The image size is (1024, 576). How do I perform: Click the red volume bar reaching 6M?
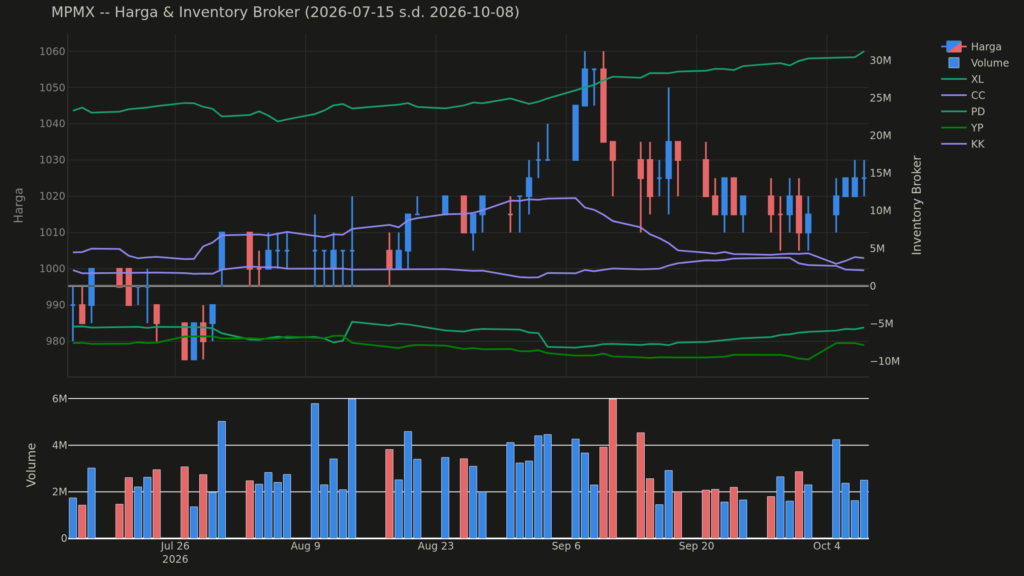coord(613,468)
